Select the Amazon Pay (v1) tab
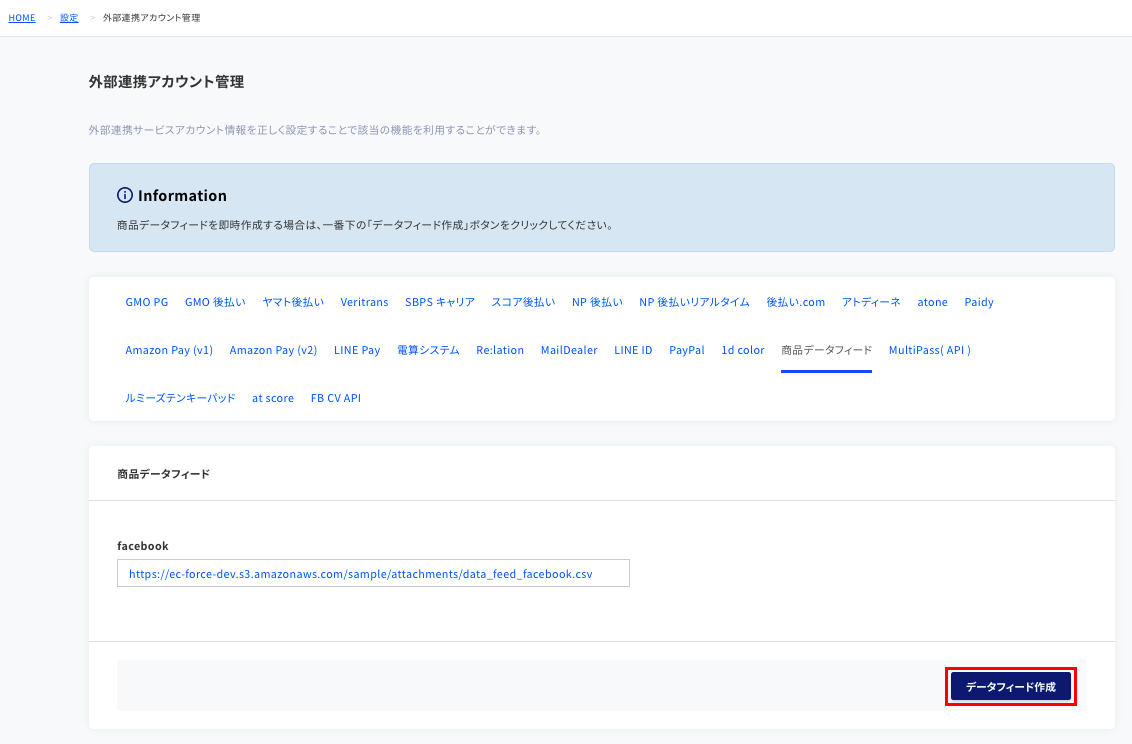Screen dimensions: 1132x744 [169, 350]
